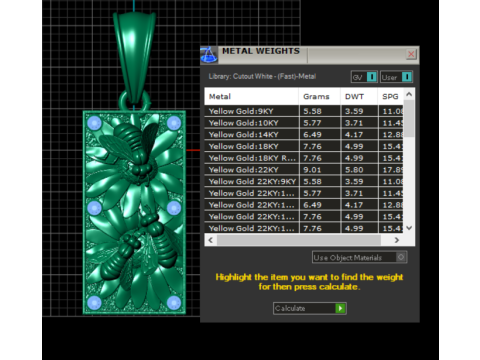Toggle the User library switch
The height and width of the screenshot is (360, 480).
tap(396, 77)
